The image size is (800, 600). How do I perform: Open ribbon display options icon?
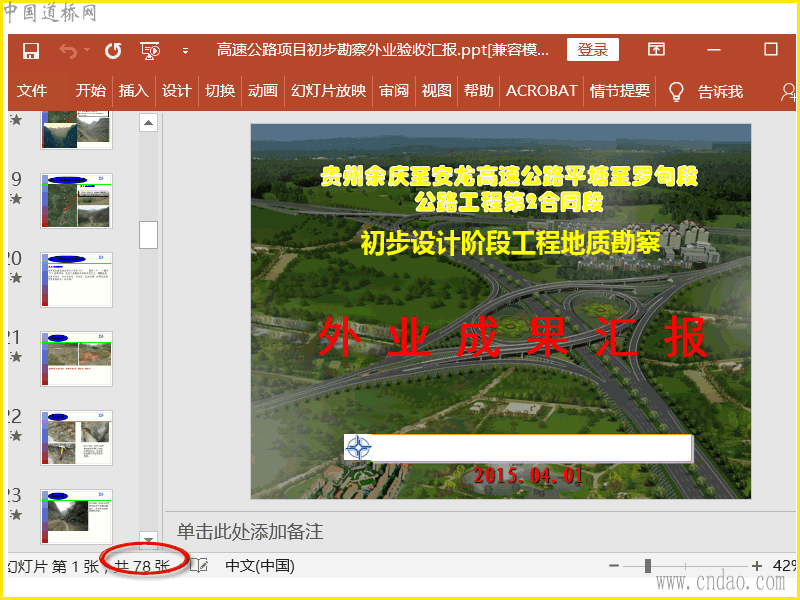tap(656, 49)
